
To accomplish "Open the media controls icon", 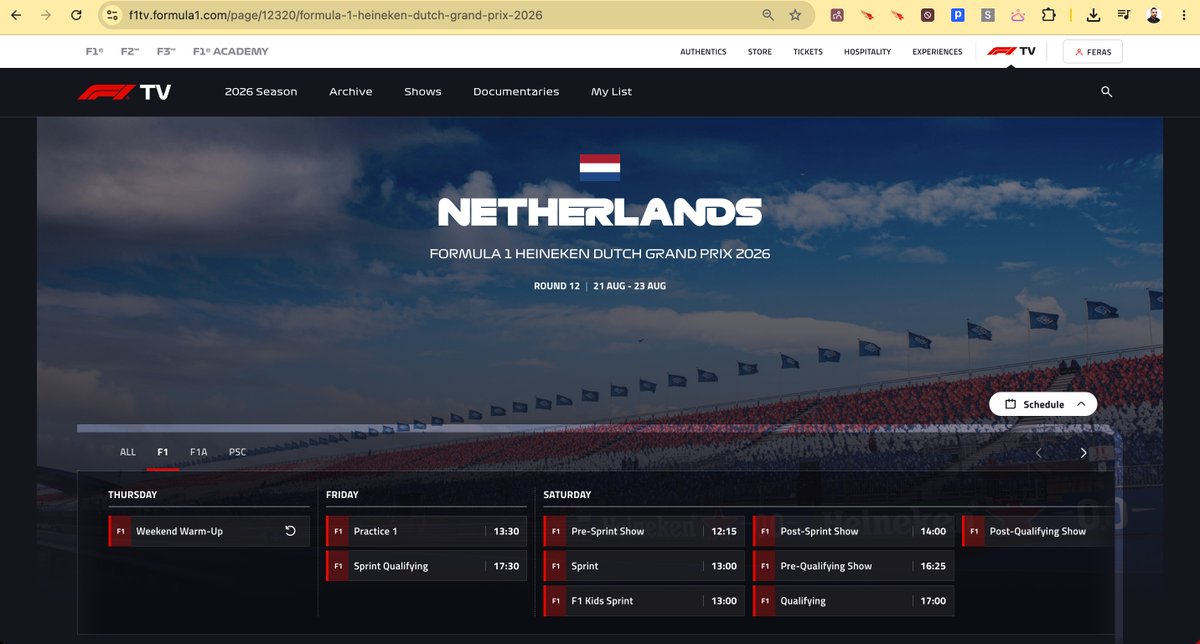I will pyautogui.click(x=1123, y=15).
